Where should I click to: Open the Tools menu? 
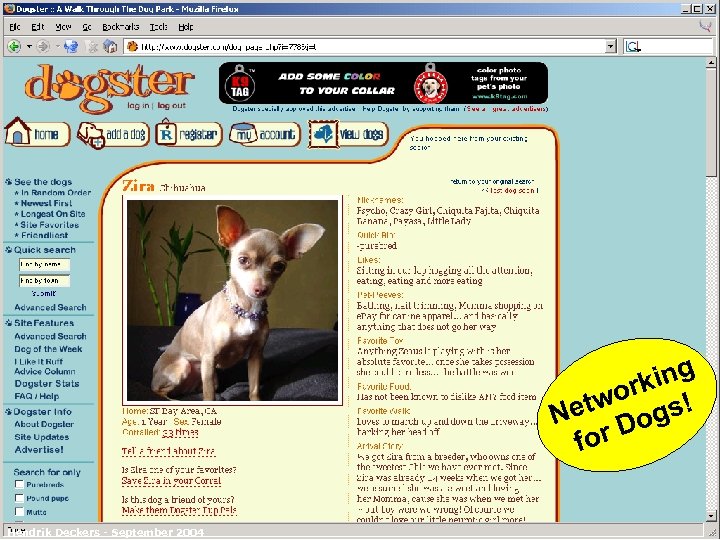pyautogui.click(x=158, y=27)
